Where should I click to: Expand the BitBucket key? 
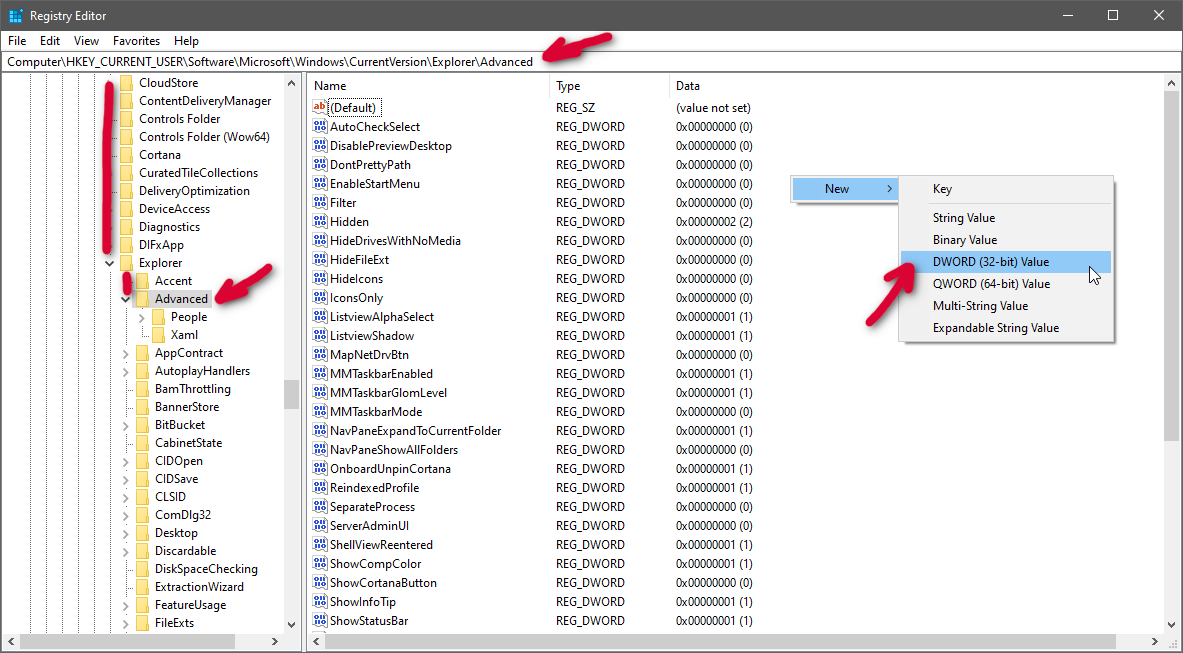point(125,425)
